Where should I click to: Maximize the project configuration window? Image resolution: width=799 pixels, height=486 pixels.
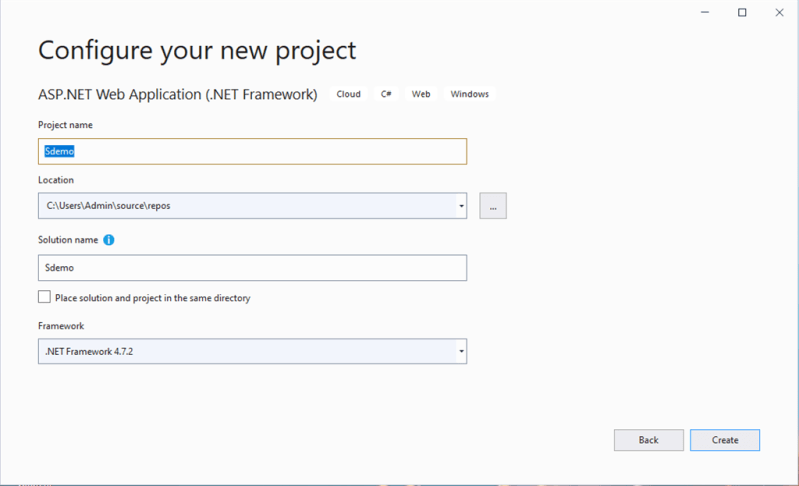[x=742, y=13]
